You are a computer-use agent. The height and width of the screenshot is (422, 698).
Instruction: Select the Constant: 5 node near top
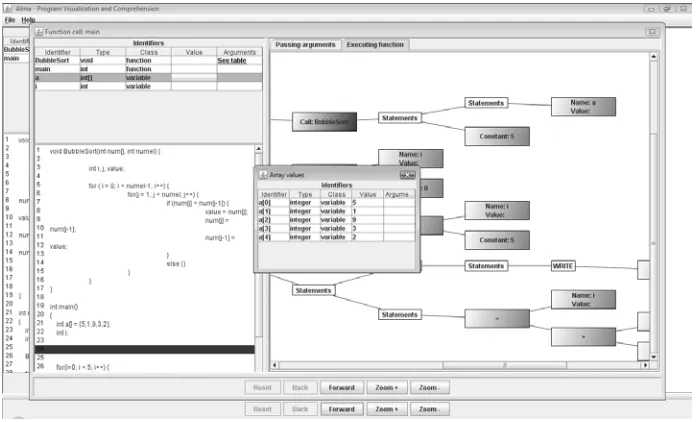(497, 136)
